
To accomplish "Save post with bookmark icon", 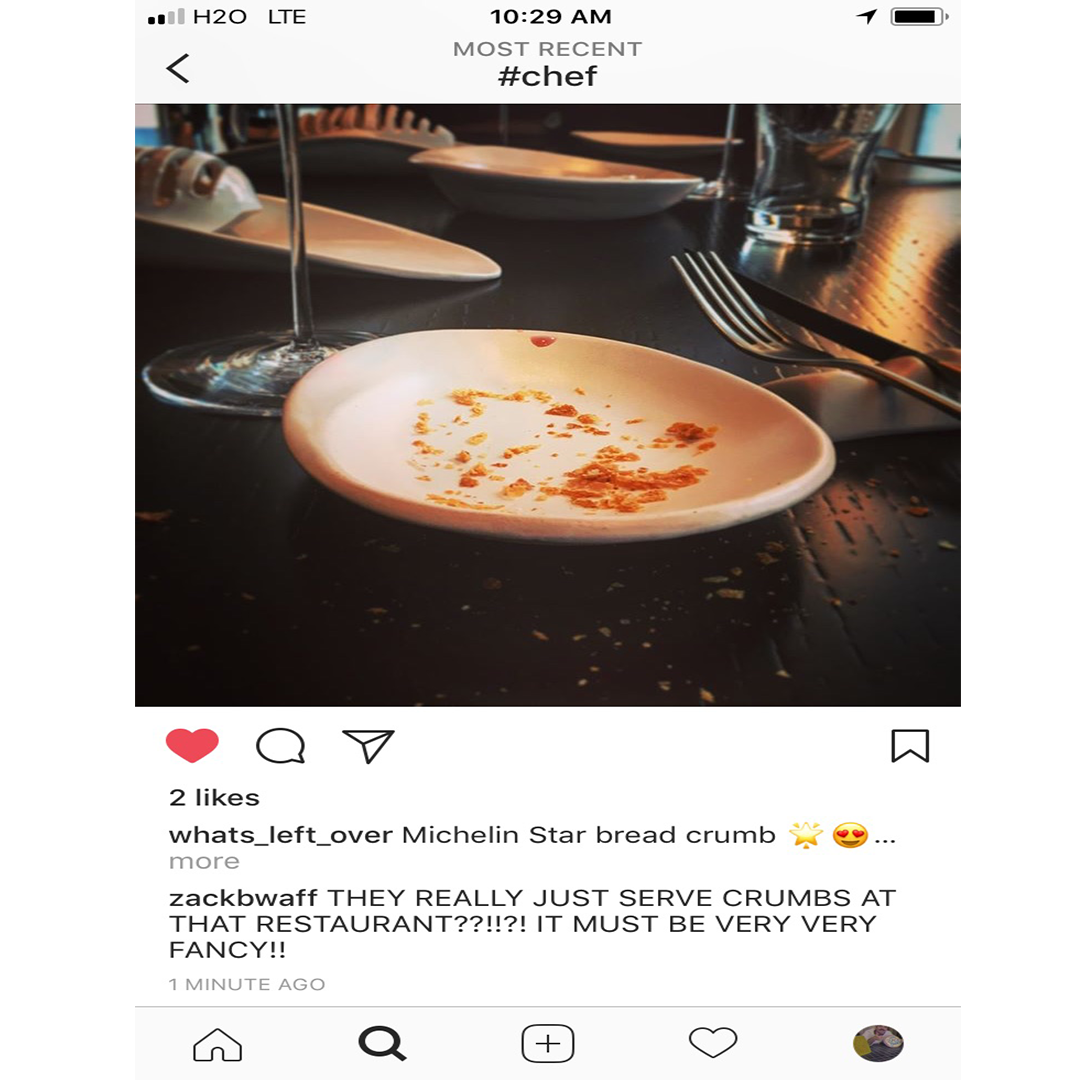I will coord(910,746).
